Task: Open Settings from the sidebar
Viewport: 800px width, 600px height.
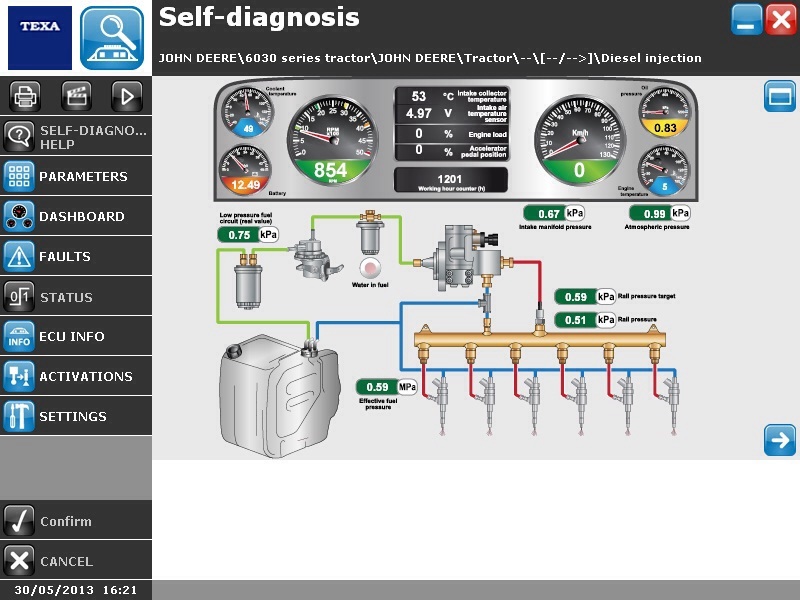Action: (76, 416)
